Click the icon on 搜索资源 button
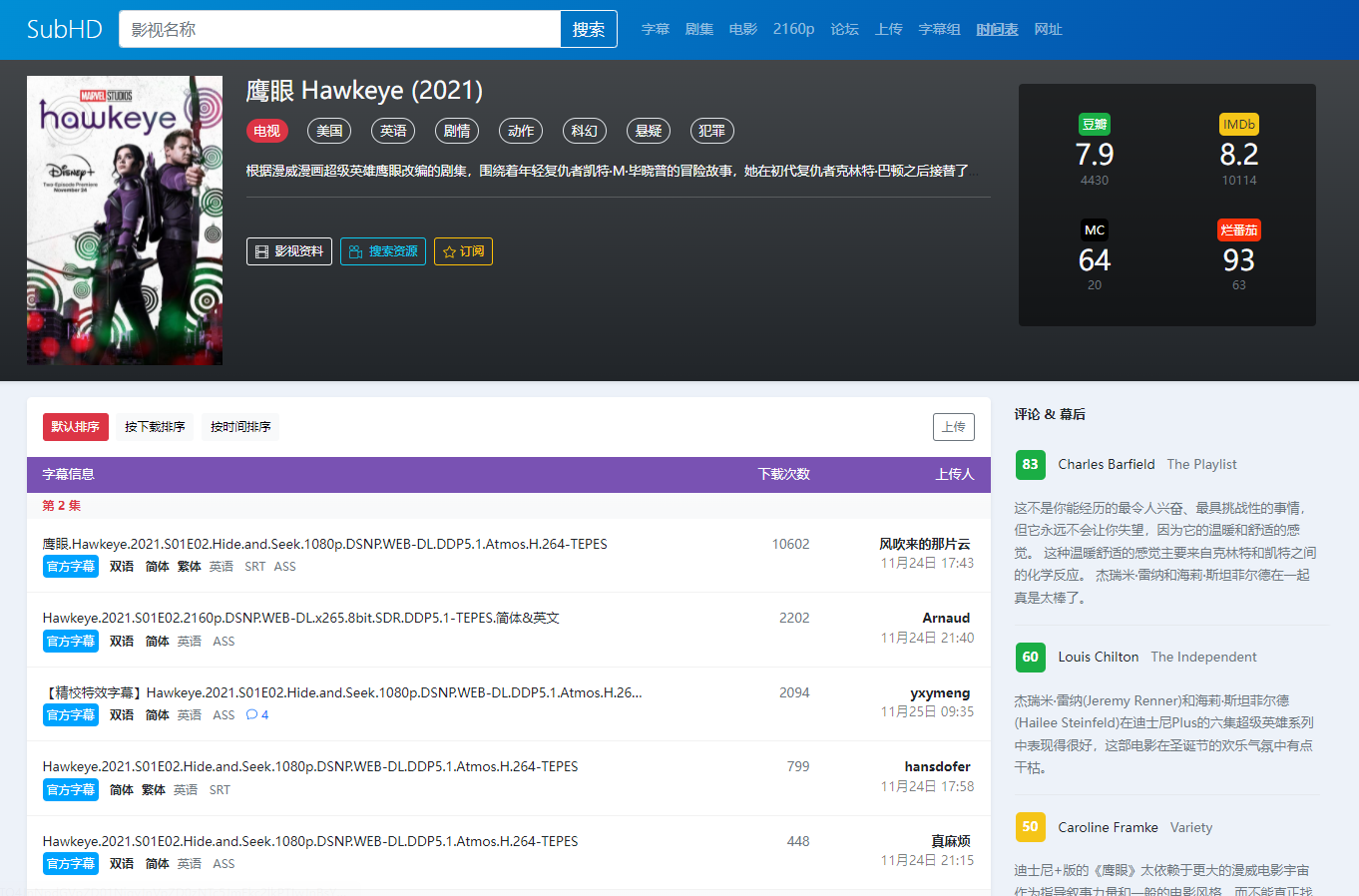1359x896 pixels. pos(355,251)
